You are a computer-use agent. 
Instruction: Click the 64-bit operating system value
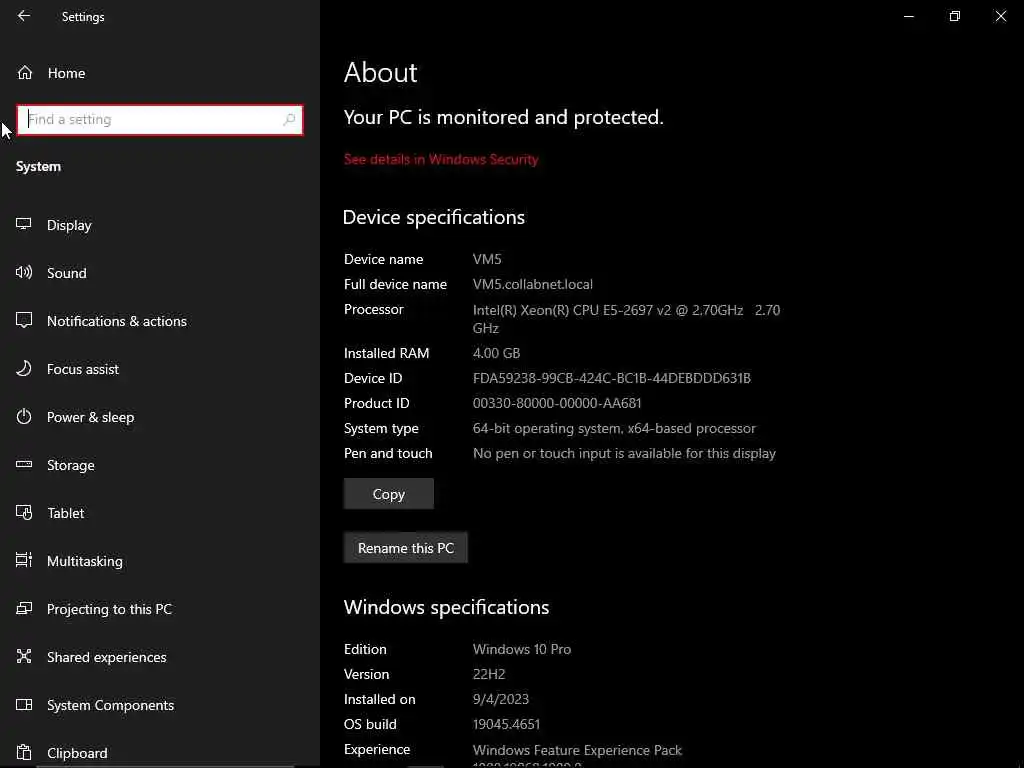(614, 428)
